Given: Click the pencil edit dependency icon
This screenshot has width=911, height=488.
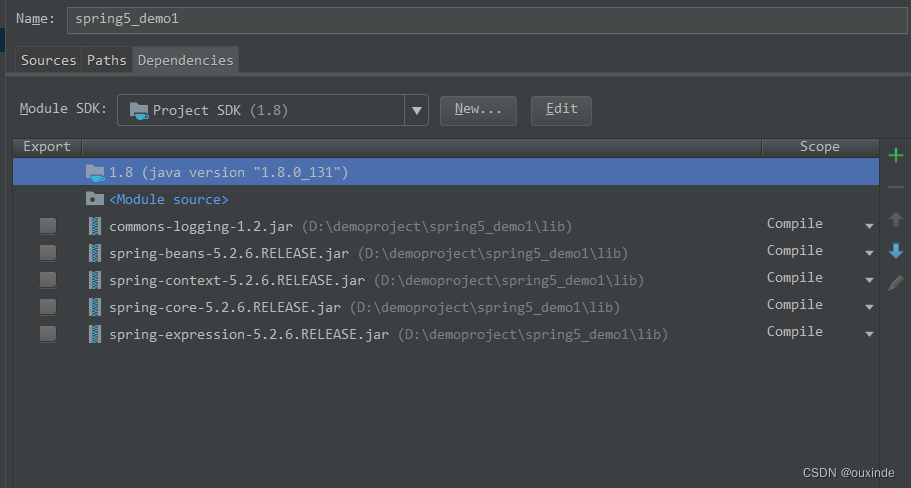Looking at the screenshot, I should tap(895, 283).
